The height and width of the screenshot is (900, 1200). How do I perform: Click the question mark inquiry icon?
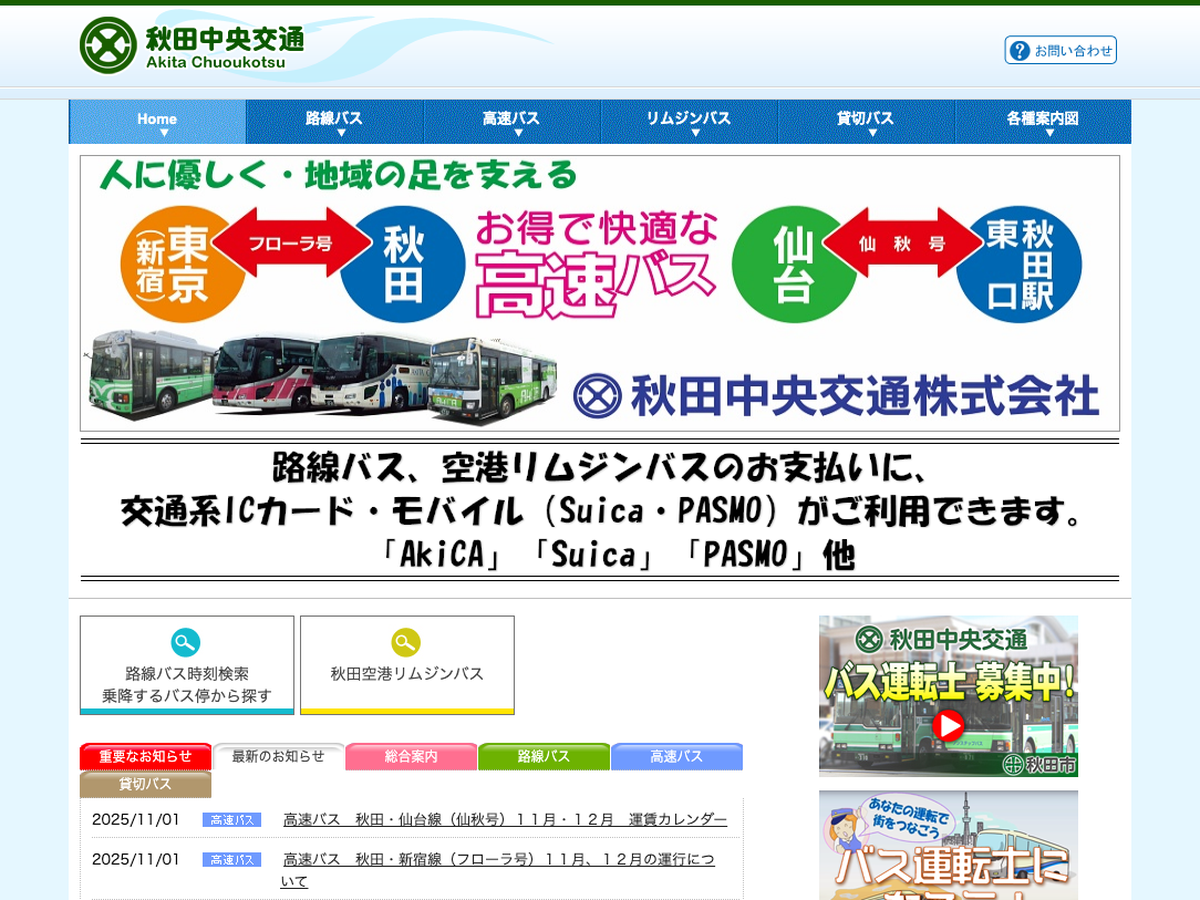[1019, 51]
